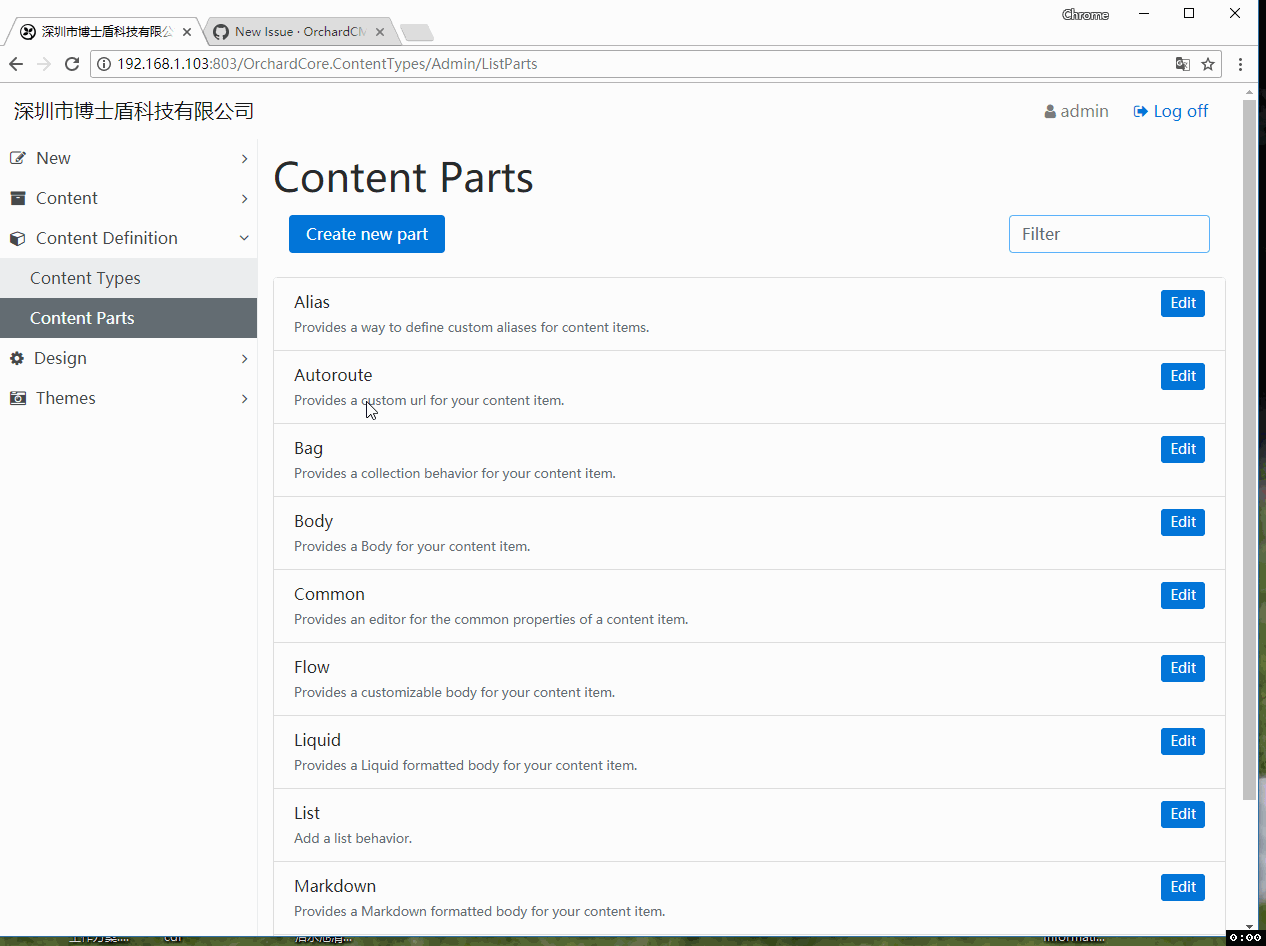Open the Content sidebar menu
This screenshot has height=946, width=1266.
point(128,198)
